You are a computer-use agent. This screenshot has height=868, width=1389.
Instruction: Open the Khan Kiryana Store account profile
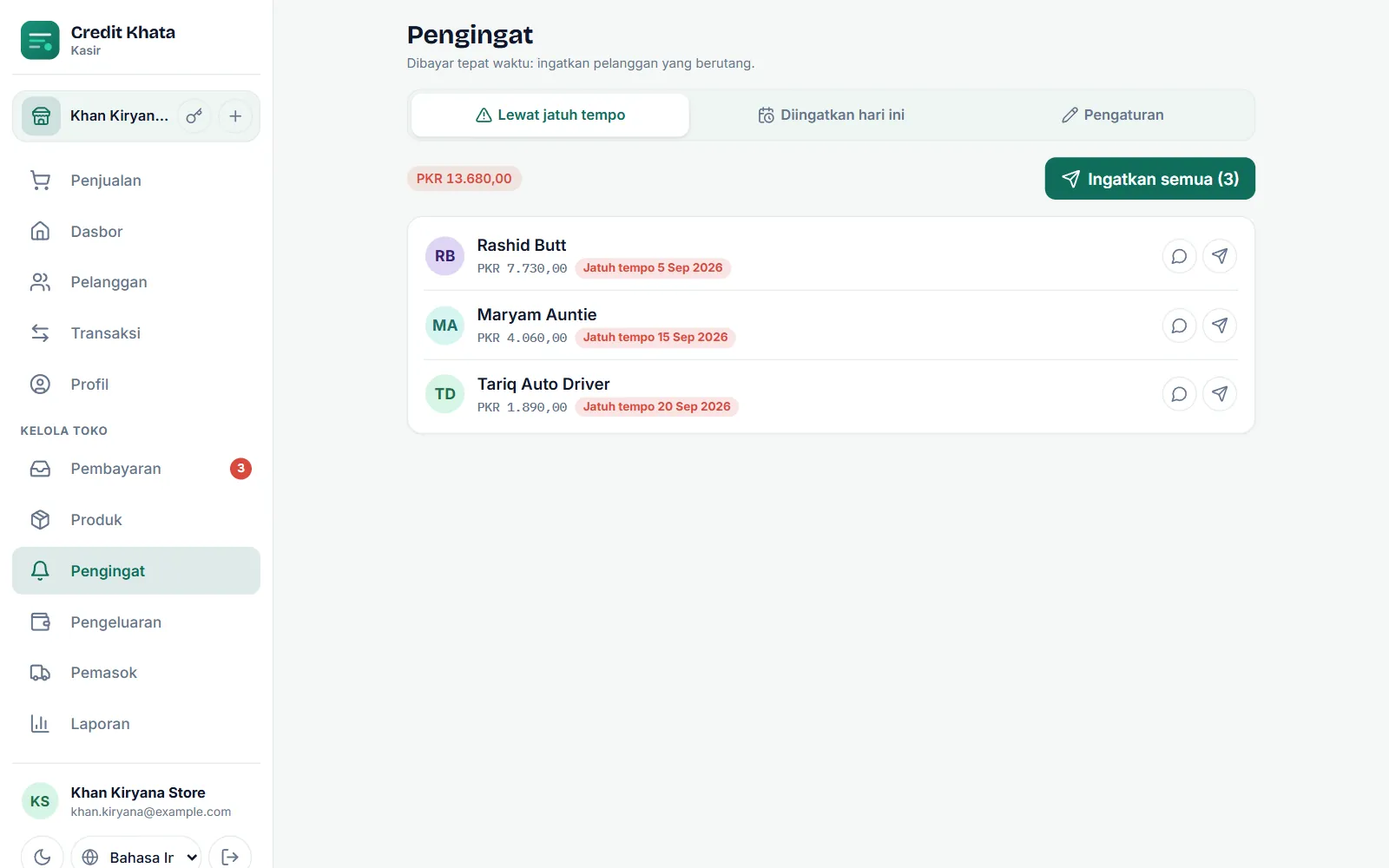pyautogui.click(x=136, y=801)
